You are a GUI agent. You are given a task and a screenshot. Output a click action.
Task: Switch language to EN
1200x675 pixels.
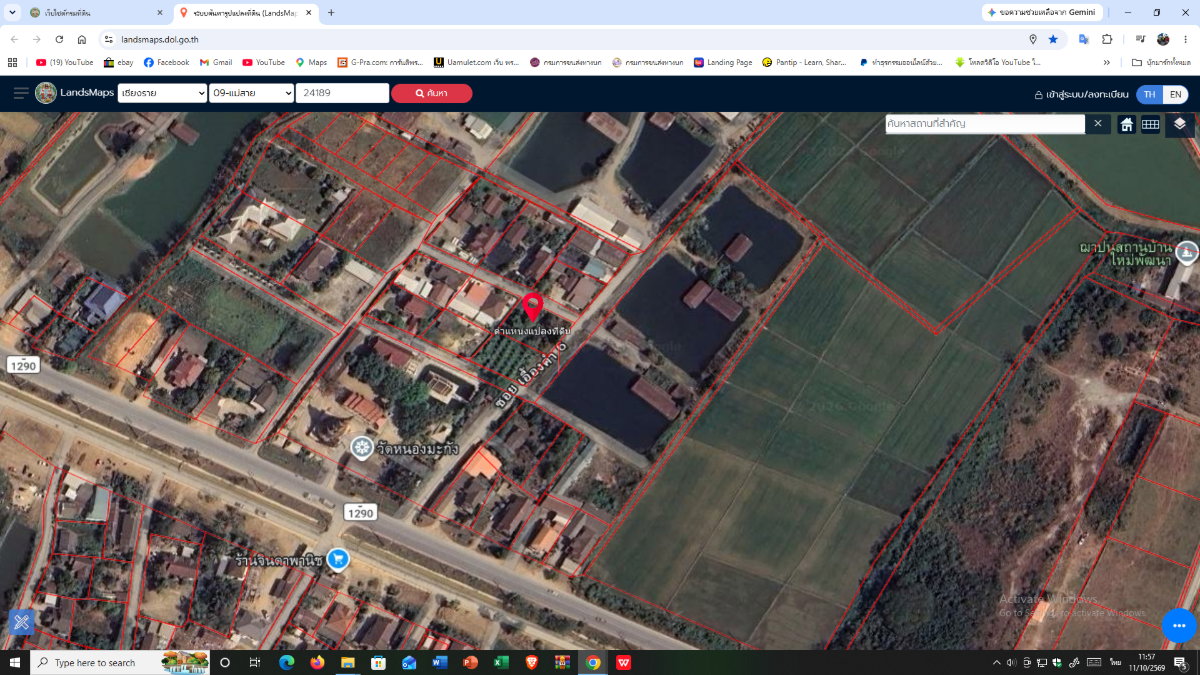[1176, 94]
